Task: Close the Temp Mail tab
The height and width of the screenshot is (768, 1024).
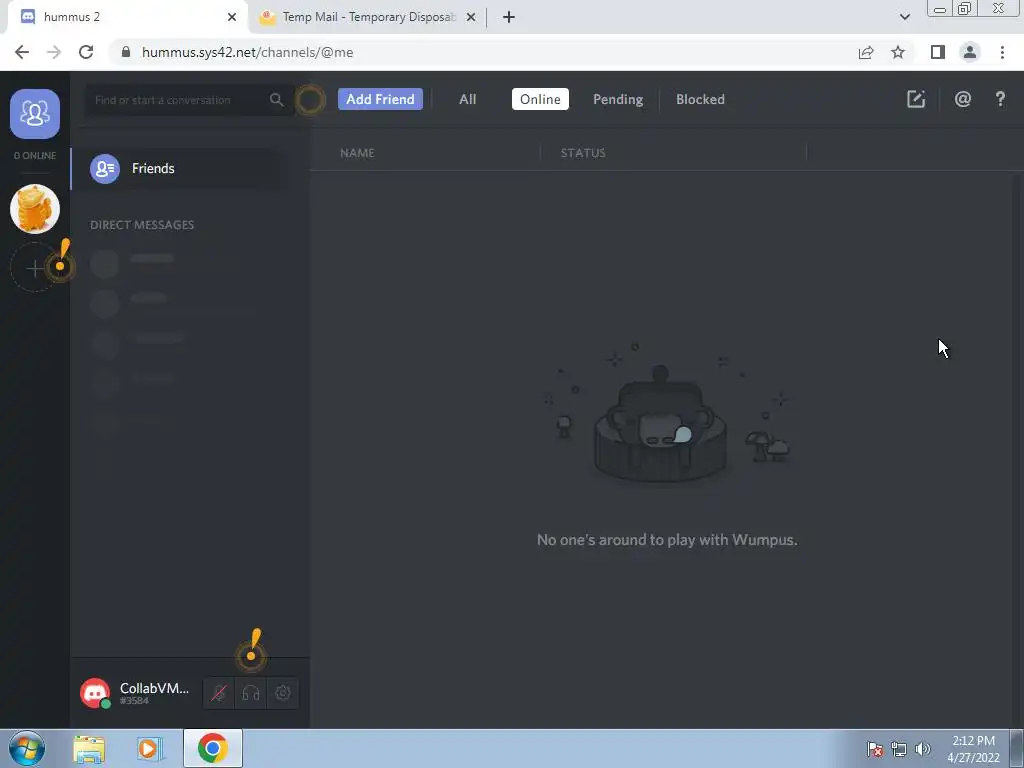Action: point(471,17)
